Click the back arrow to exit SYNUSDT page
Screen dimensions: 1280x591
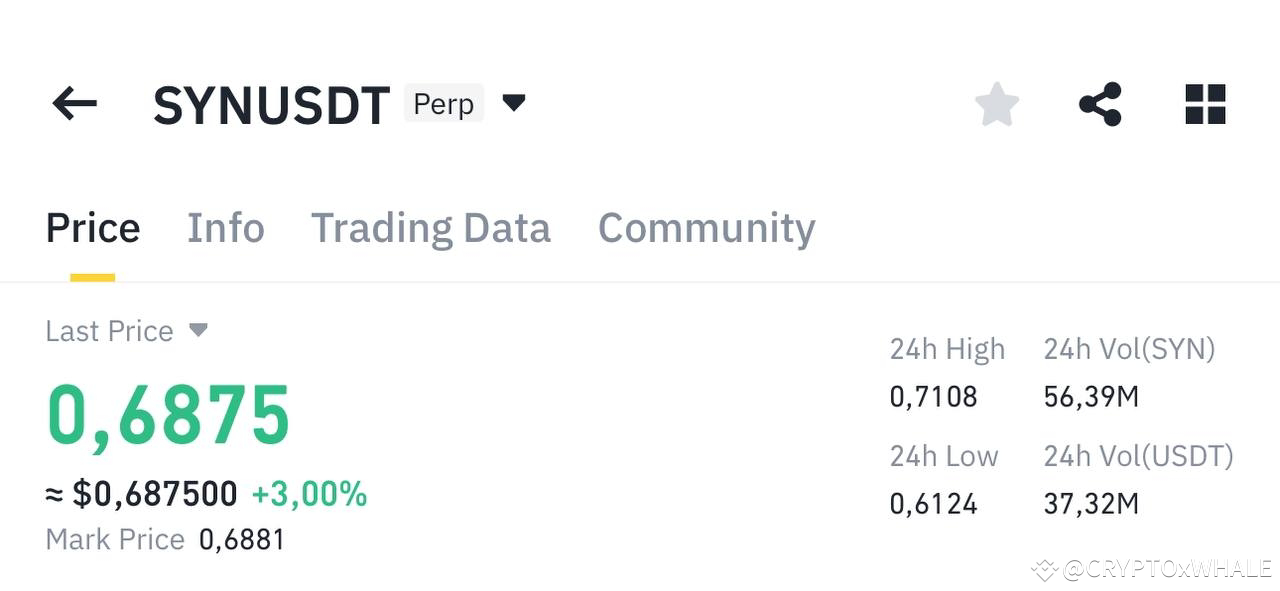(73, 103)
